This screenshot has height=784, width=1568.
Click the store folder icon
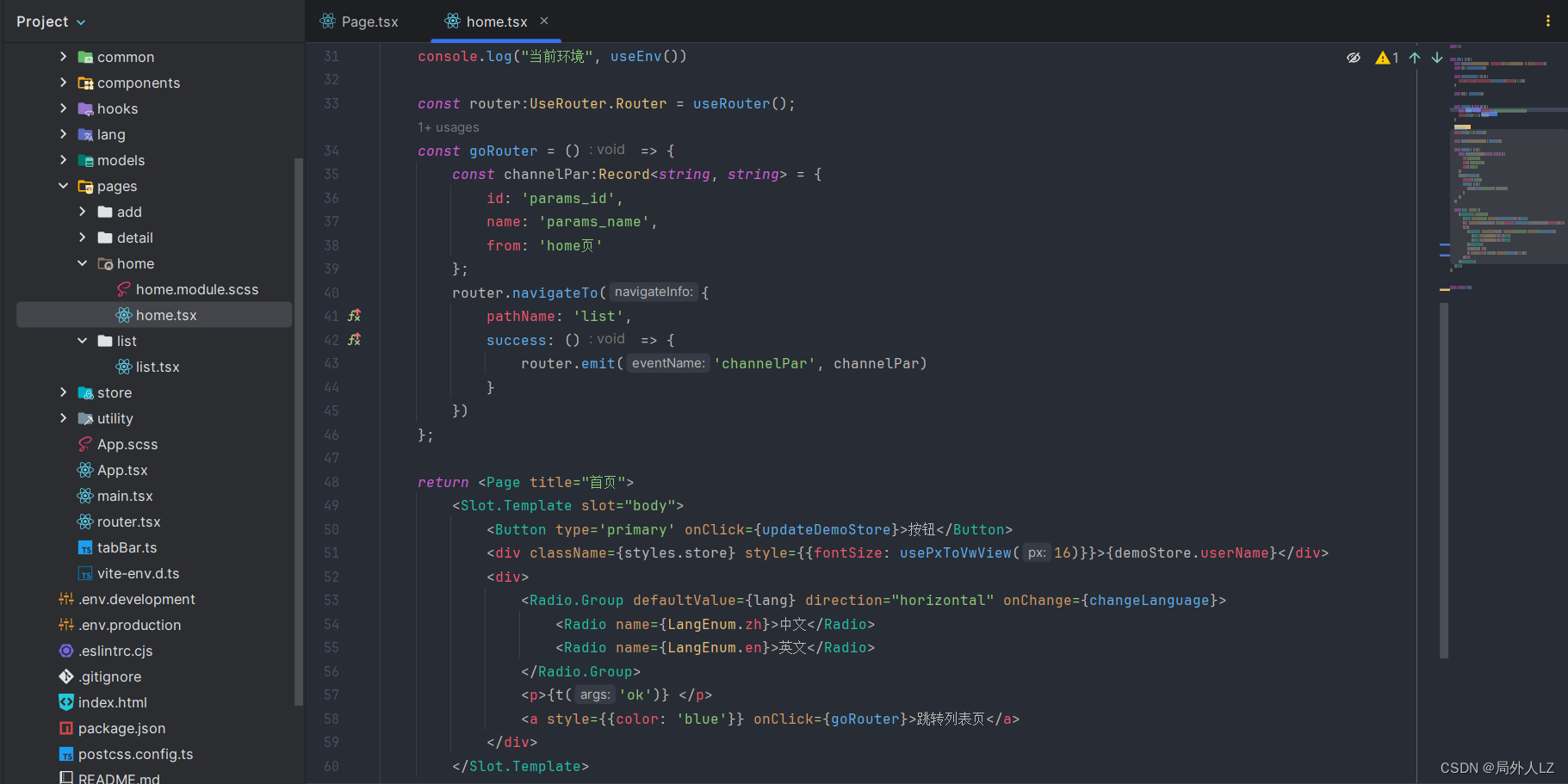(85, 392)
